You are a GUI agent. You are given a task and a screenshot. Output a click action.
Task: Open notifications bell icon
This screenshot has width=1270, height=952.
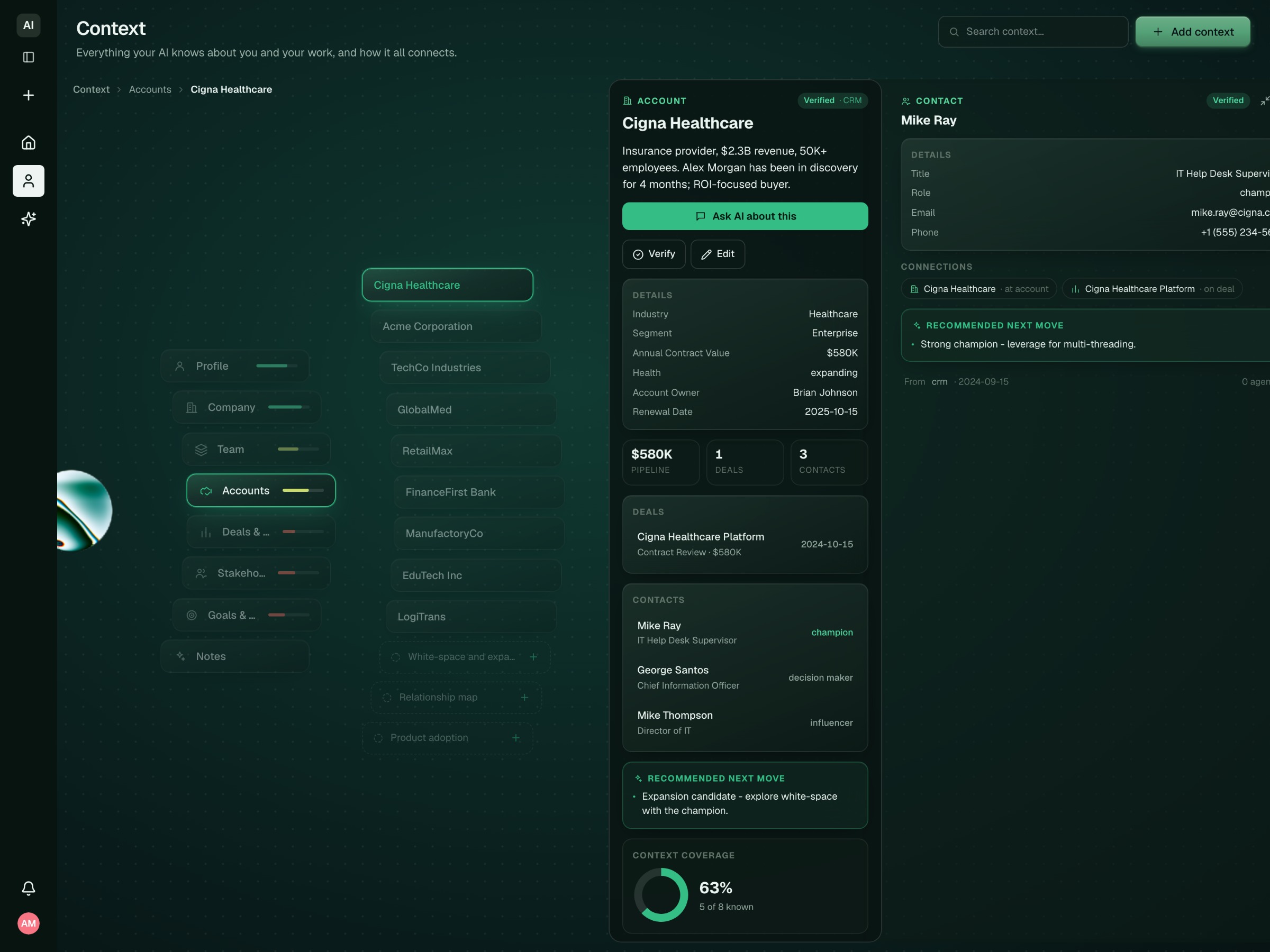point(28,889)
